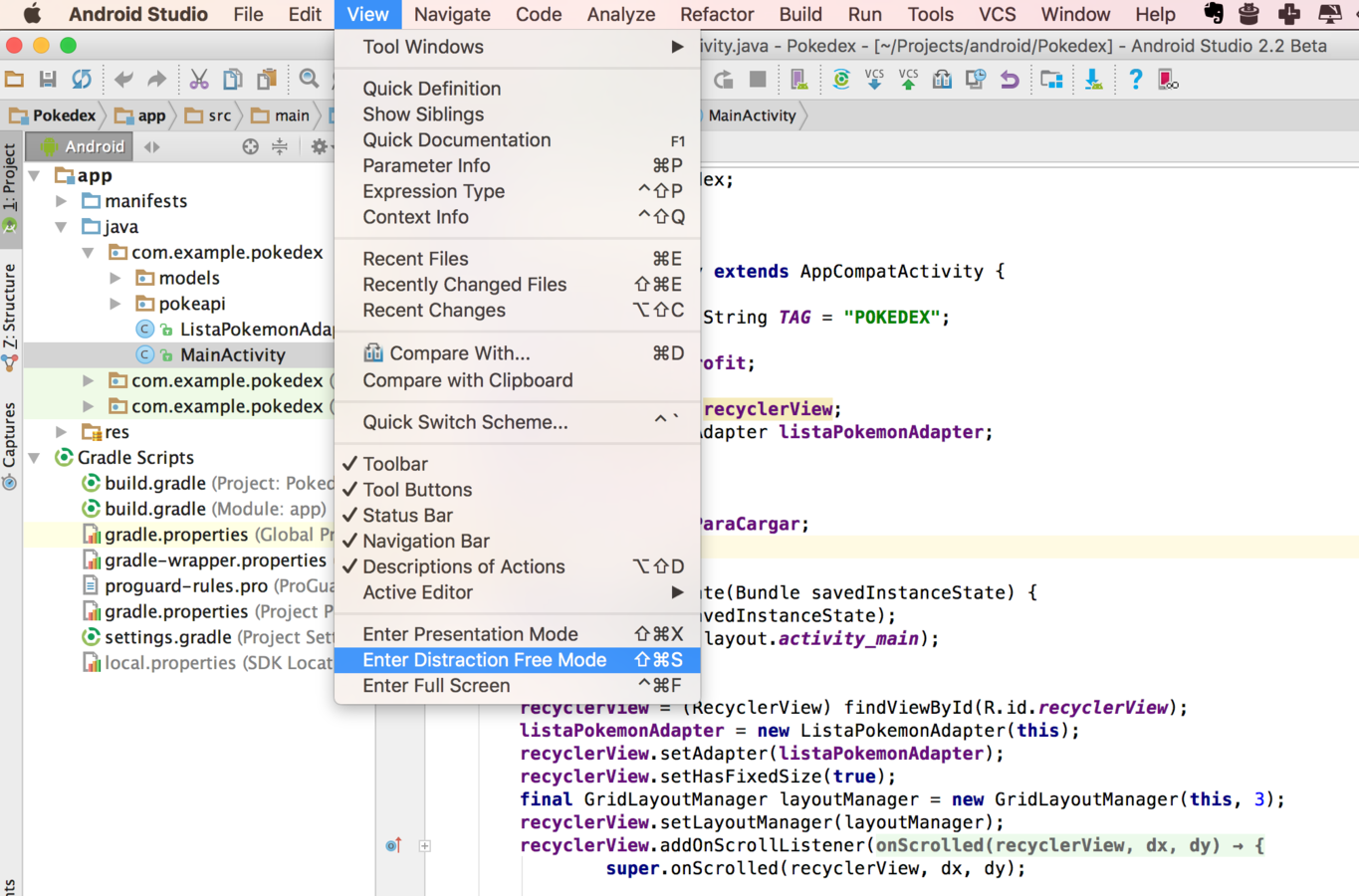
Task: Select settings.gradle file
Action: [x=207, y=637]
